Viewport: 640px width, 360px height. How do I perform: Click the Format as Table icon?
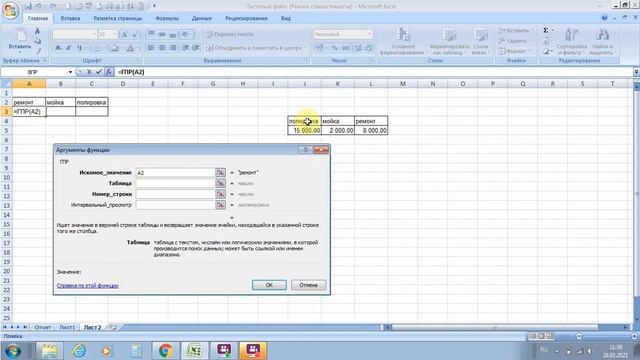tap(449, 35)
